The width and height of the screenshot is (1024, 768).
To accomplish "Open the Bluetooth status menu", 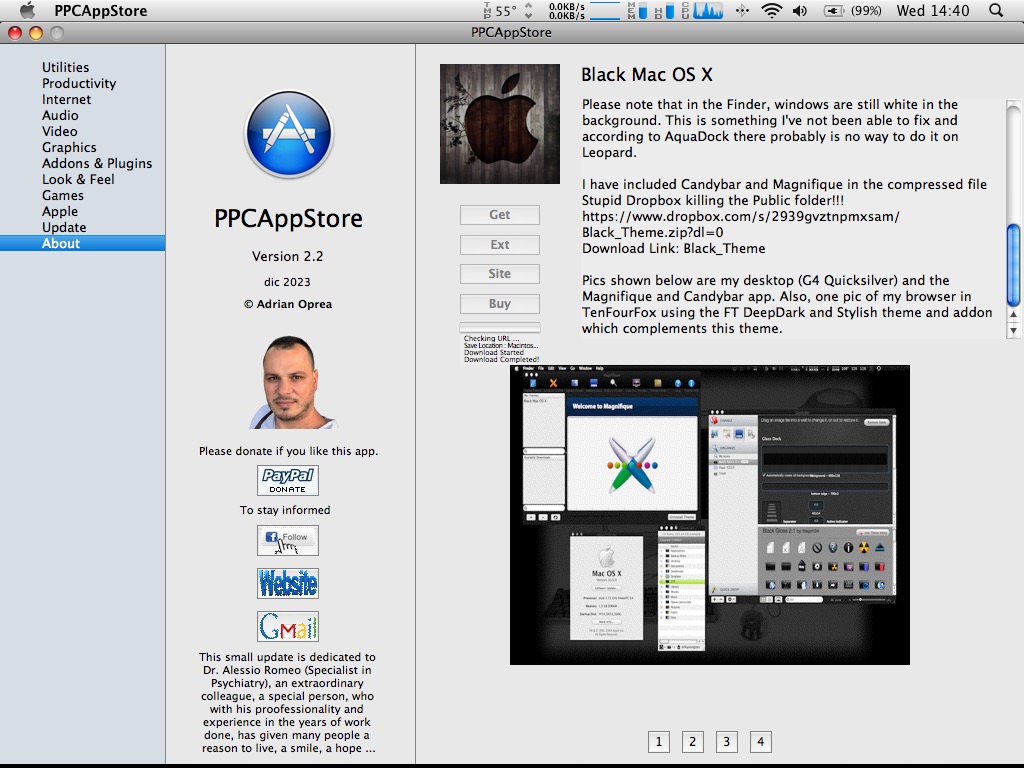I will point(742,10).
